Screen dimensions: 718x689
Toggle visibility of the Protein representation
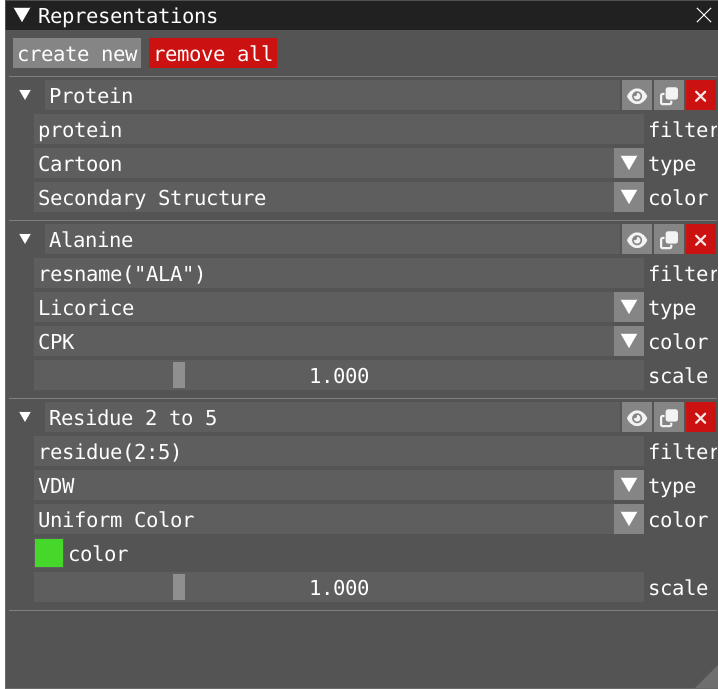[x=636, y=96]
